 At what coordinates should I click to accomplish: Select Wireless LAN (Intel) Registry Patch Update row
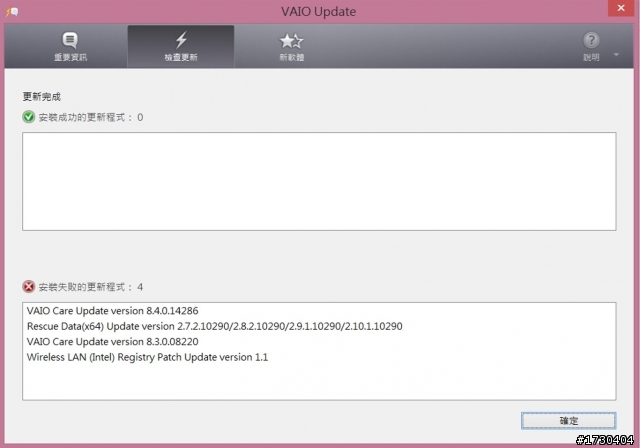[x=147, y=357]
